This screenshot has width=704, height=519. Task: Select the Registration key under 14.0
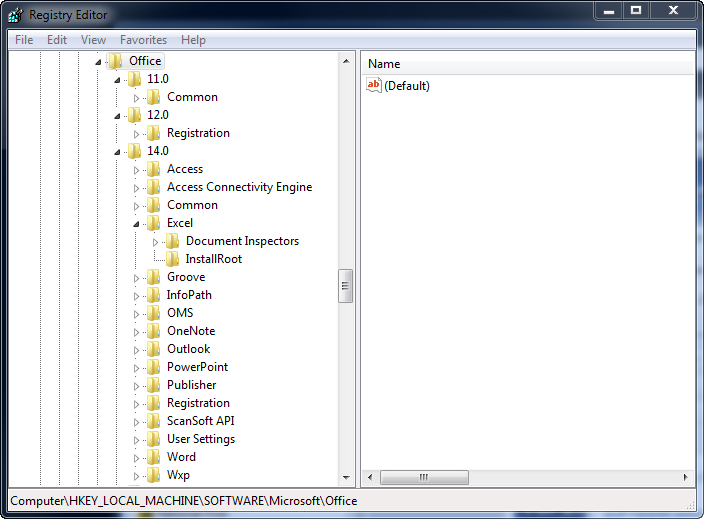[198, 403]
